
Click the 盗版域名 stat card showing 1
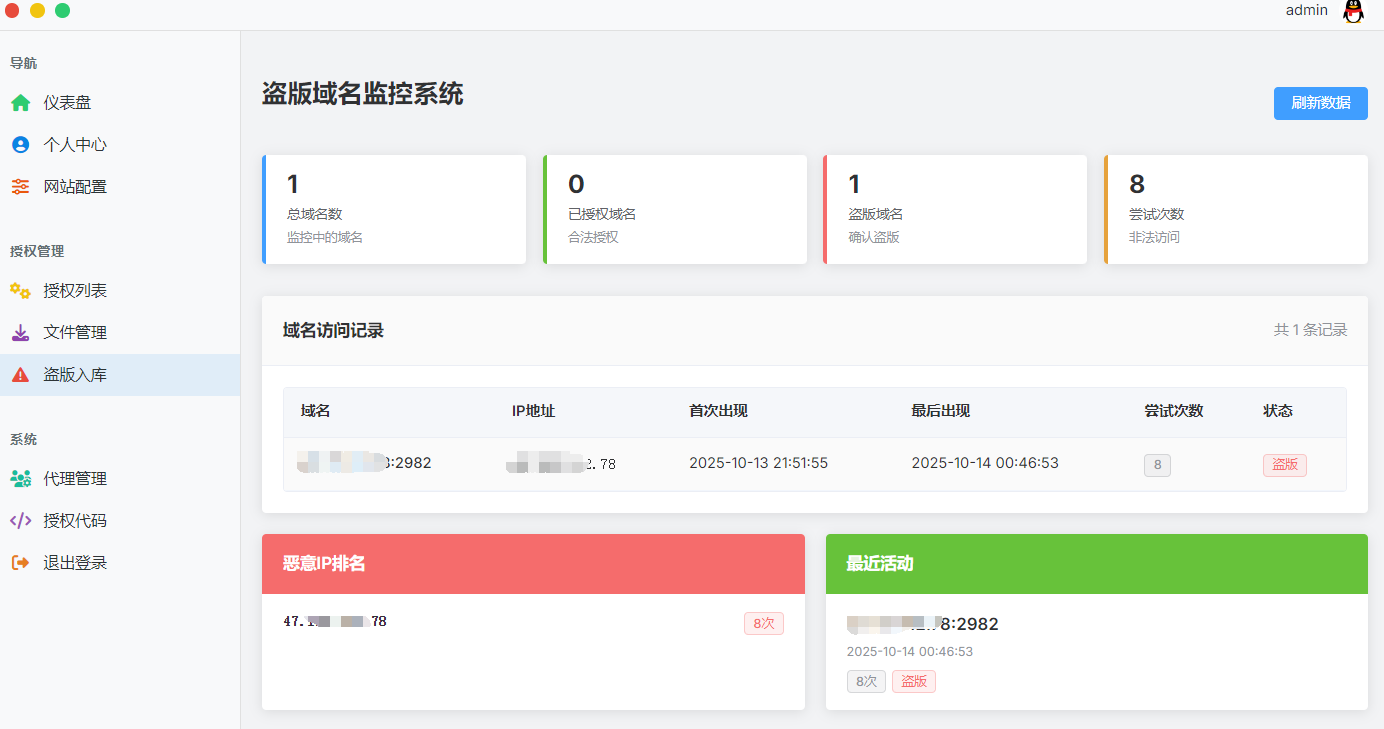point(955,209)
